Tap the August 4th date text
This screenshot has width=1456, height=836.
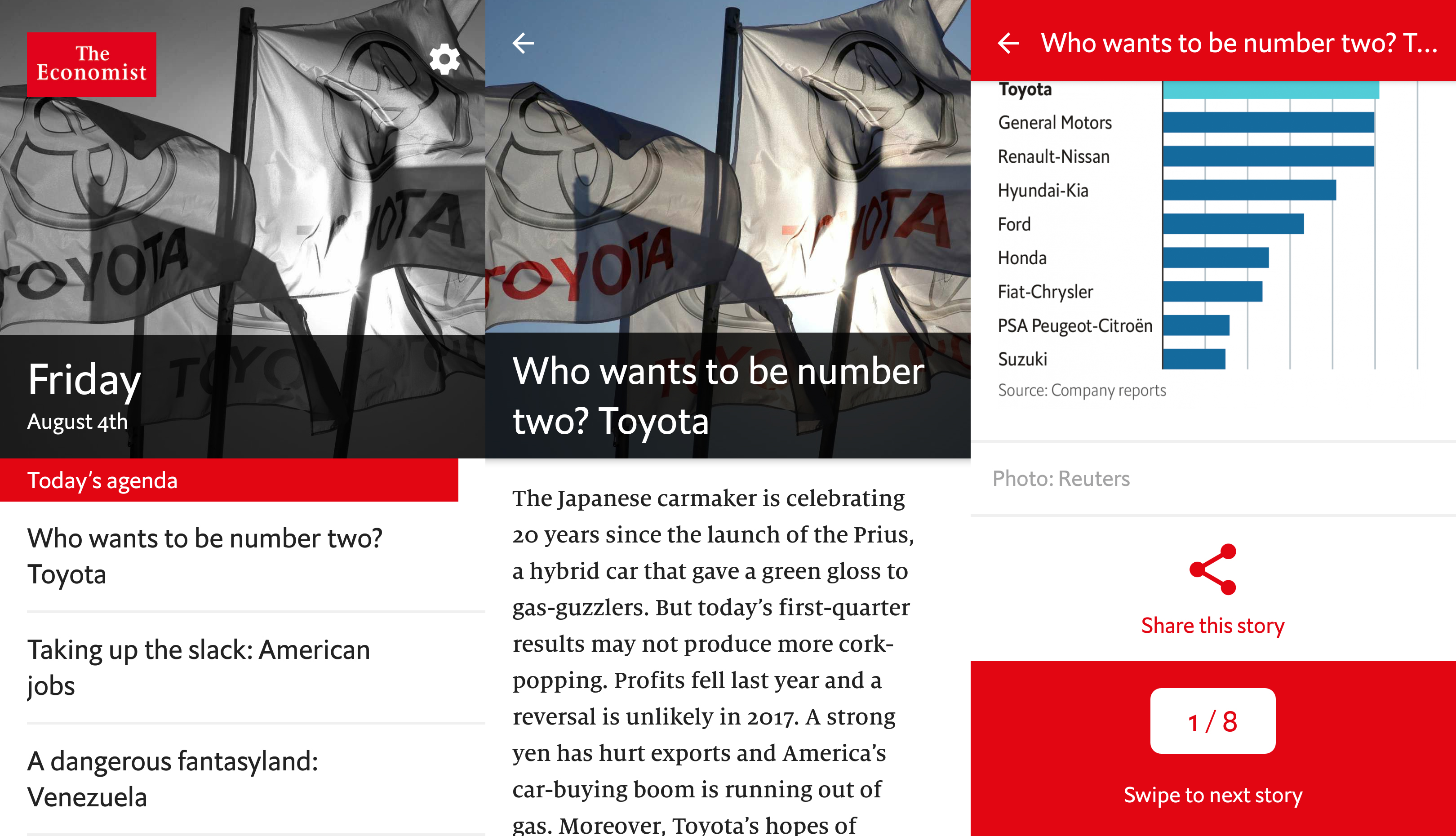[x=77, y=422]
